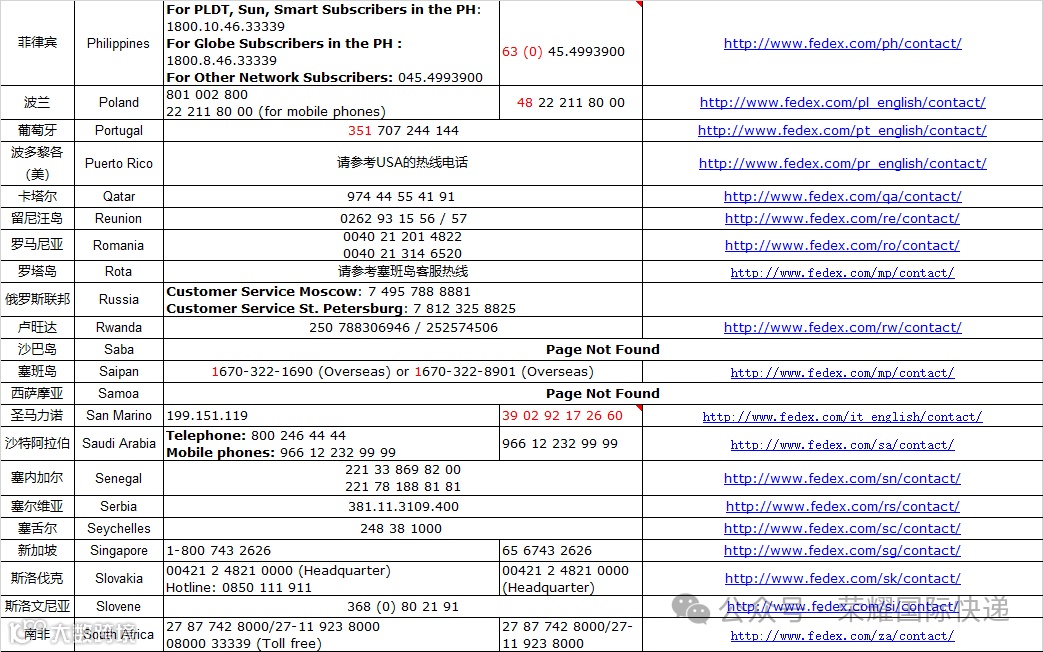Click Singapore number 1-800 743 2626
The width and height of the screenshot is (1043, 652).
point(331,550)
